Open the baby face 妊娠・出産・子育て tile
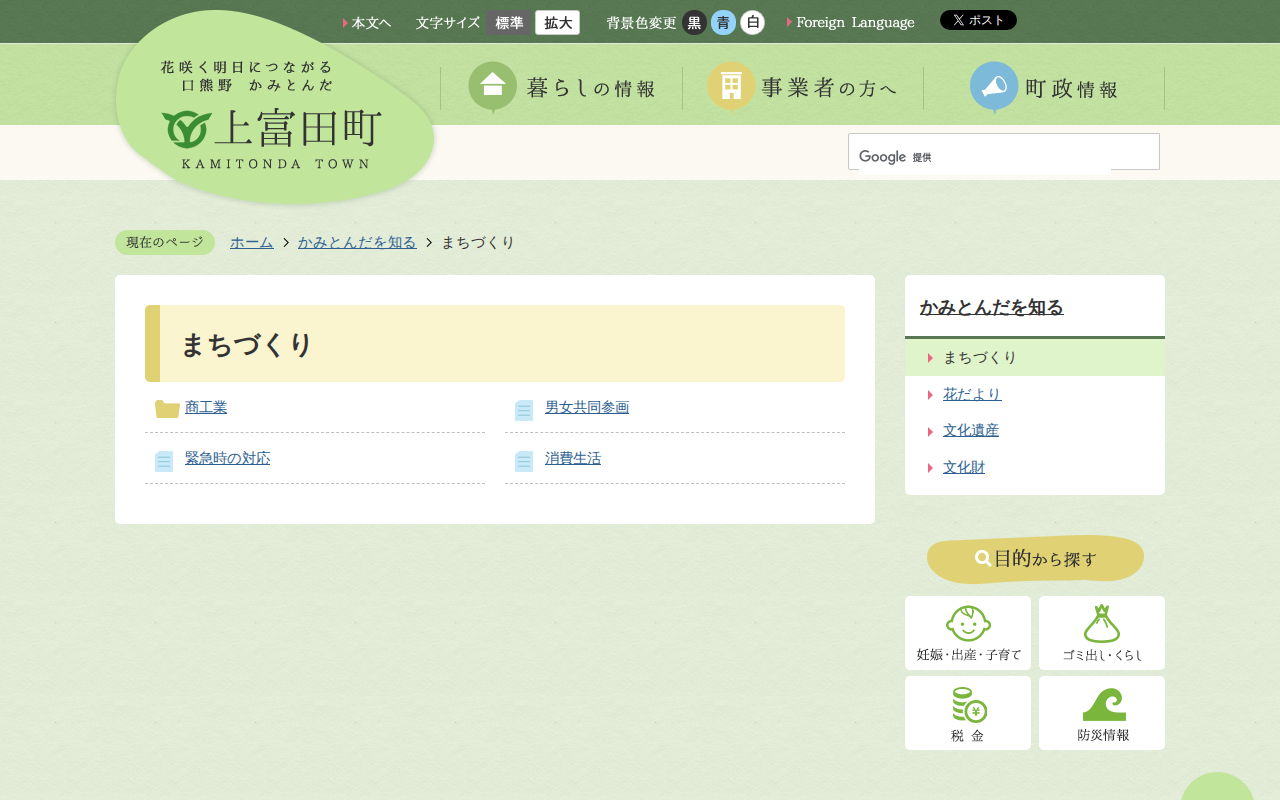 tap(968, 633)
